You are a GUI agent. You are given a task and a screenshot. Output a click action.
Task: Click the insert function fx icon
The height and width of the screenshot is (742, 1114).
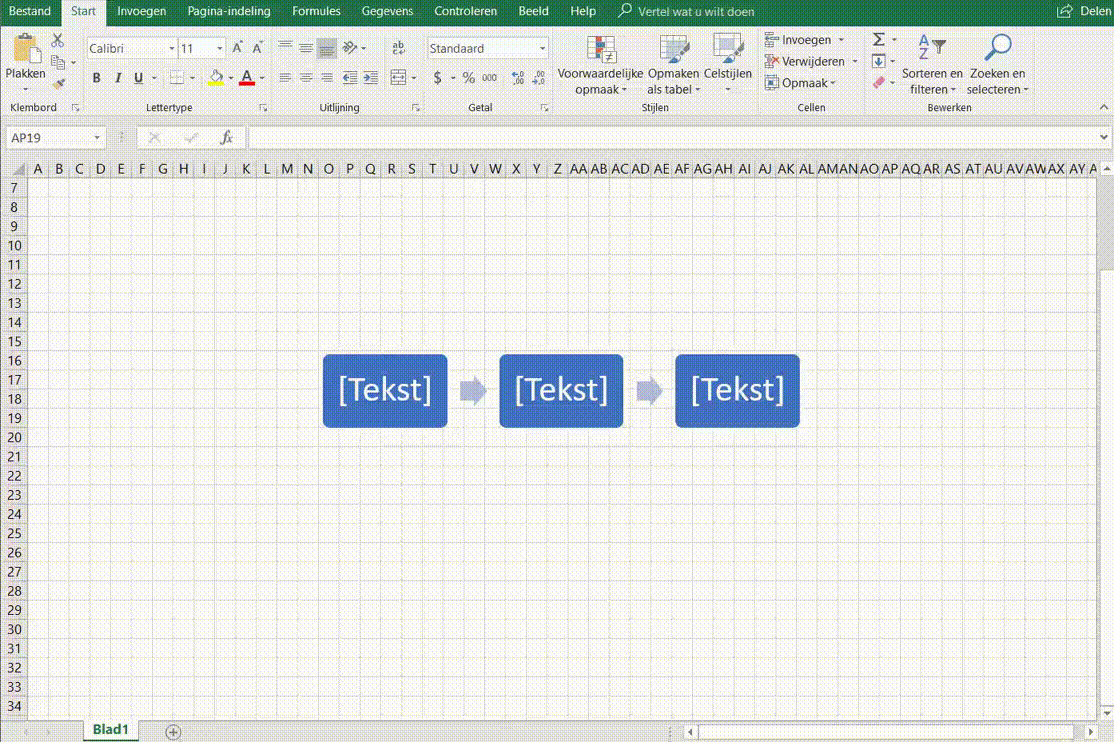pyautogui.click(x=226, y=138)
